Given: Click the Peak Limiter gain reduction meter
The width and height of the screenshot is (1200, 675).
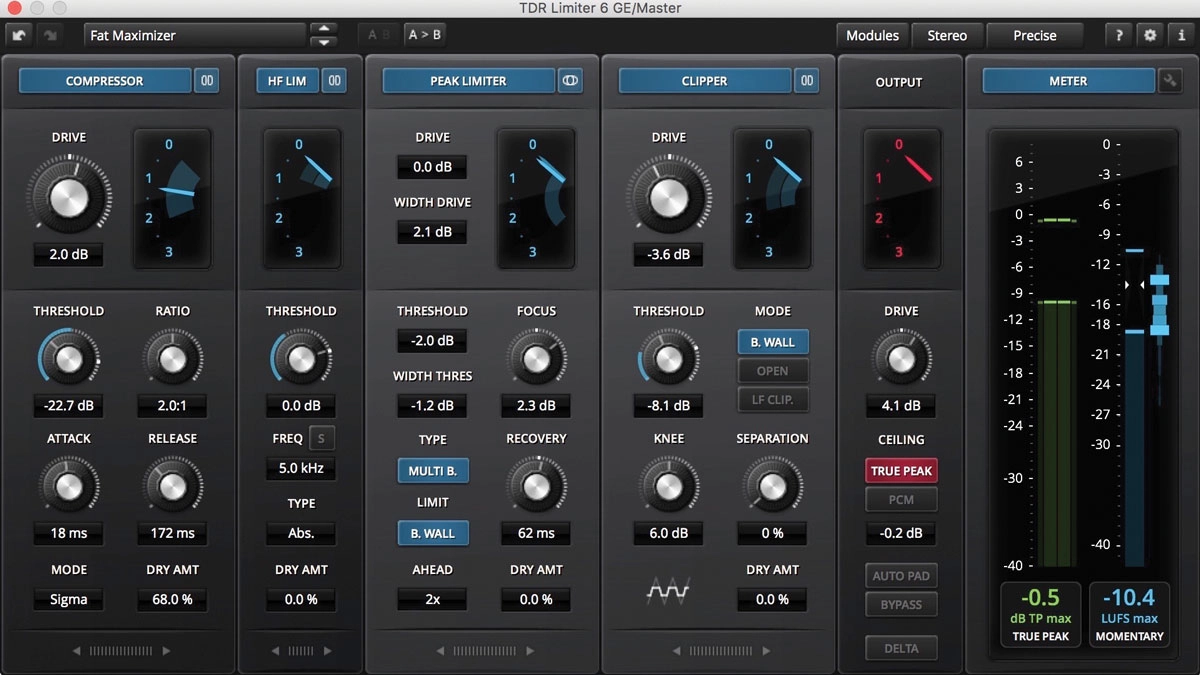Looking at the screenshot, I should 536,198.
